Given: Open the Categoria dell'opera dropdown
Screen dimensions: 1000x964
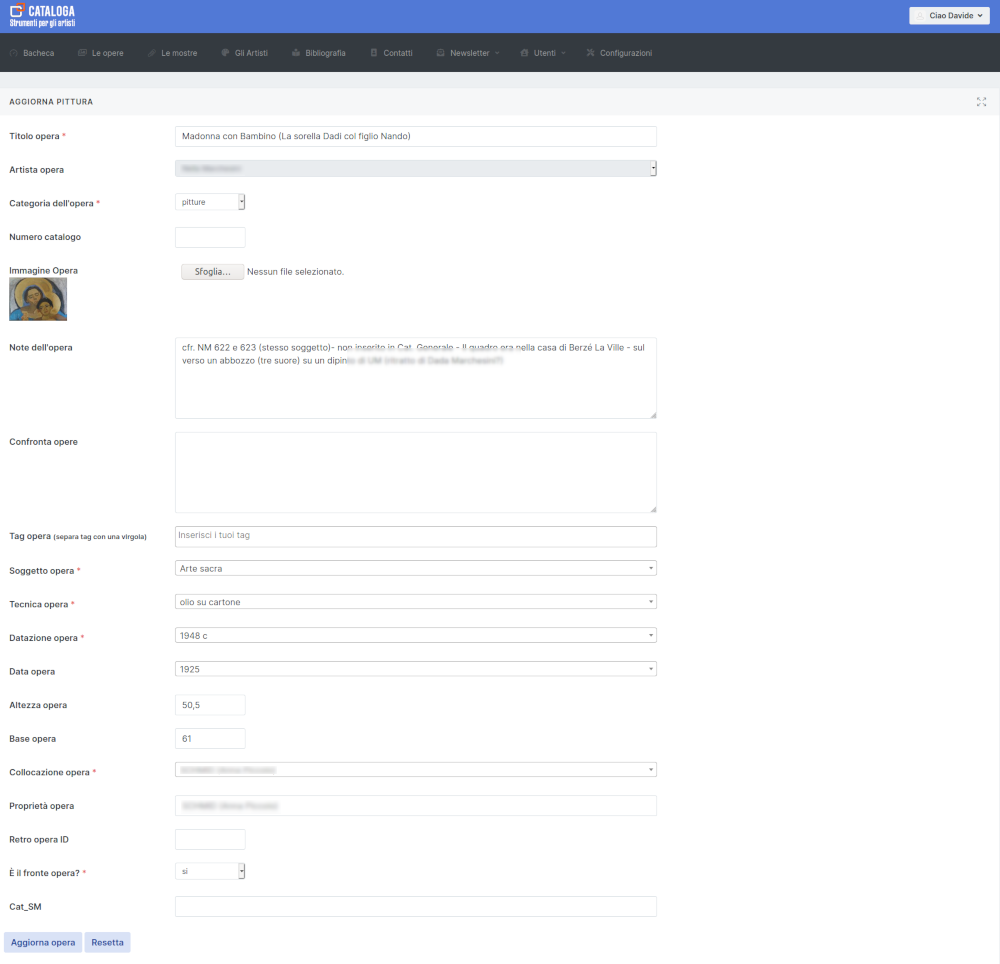Looking at the screenshot, I should coord(210,202).
